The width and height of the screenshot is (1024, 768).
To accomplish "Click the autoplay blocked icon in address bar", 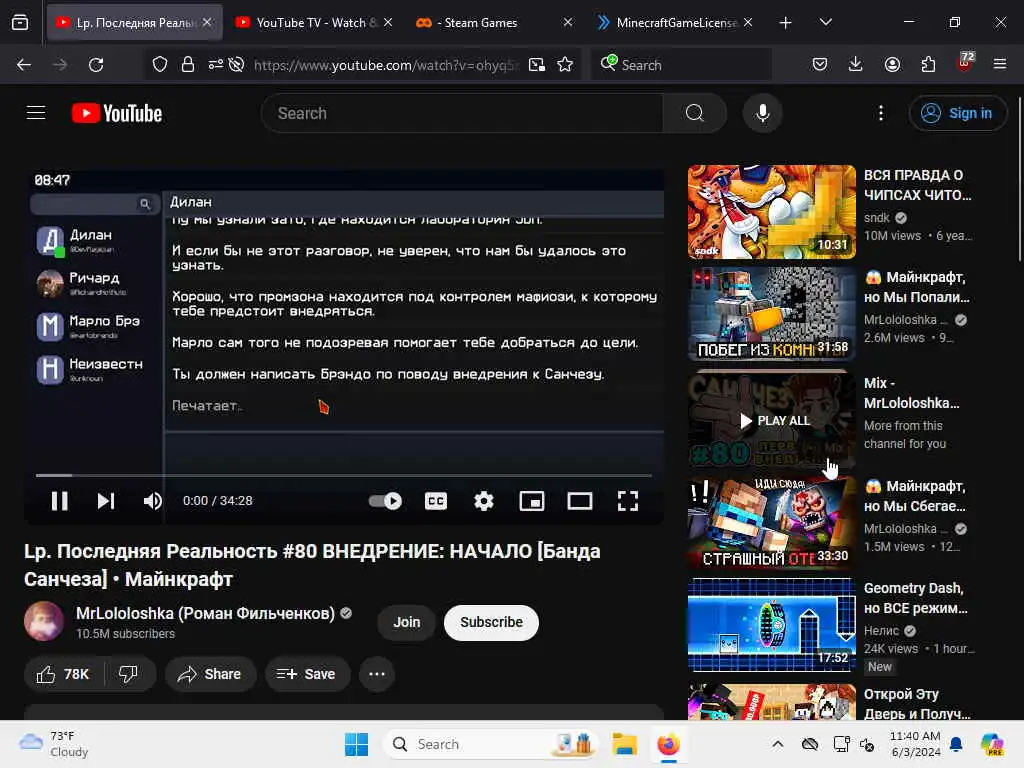I will tap(236, 65).
